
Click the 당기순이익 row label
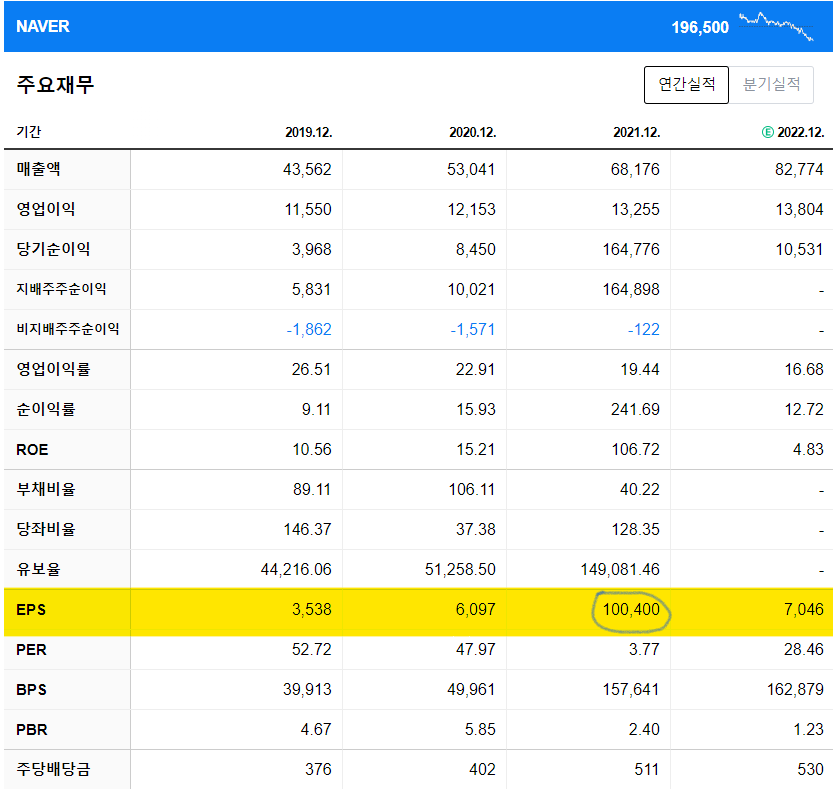coord(53,249)
